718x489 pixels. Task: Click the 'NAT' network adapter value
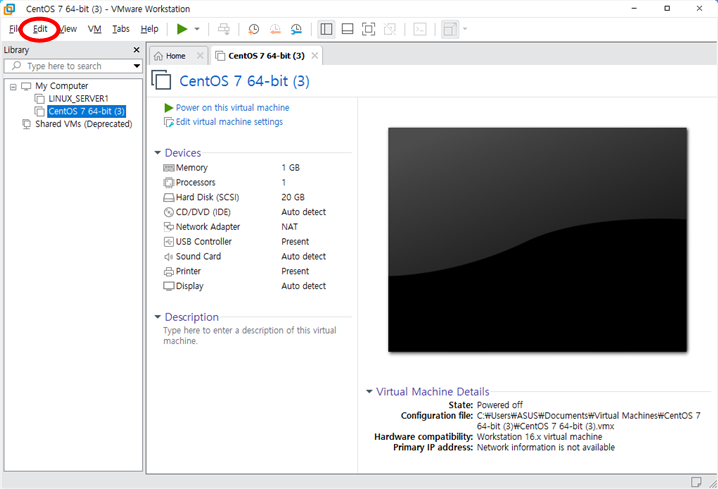coord(289,227)
